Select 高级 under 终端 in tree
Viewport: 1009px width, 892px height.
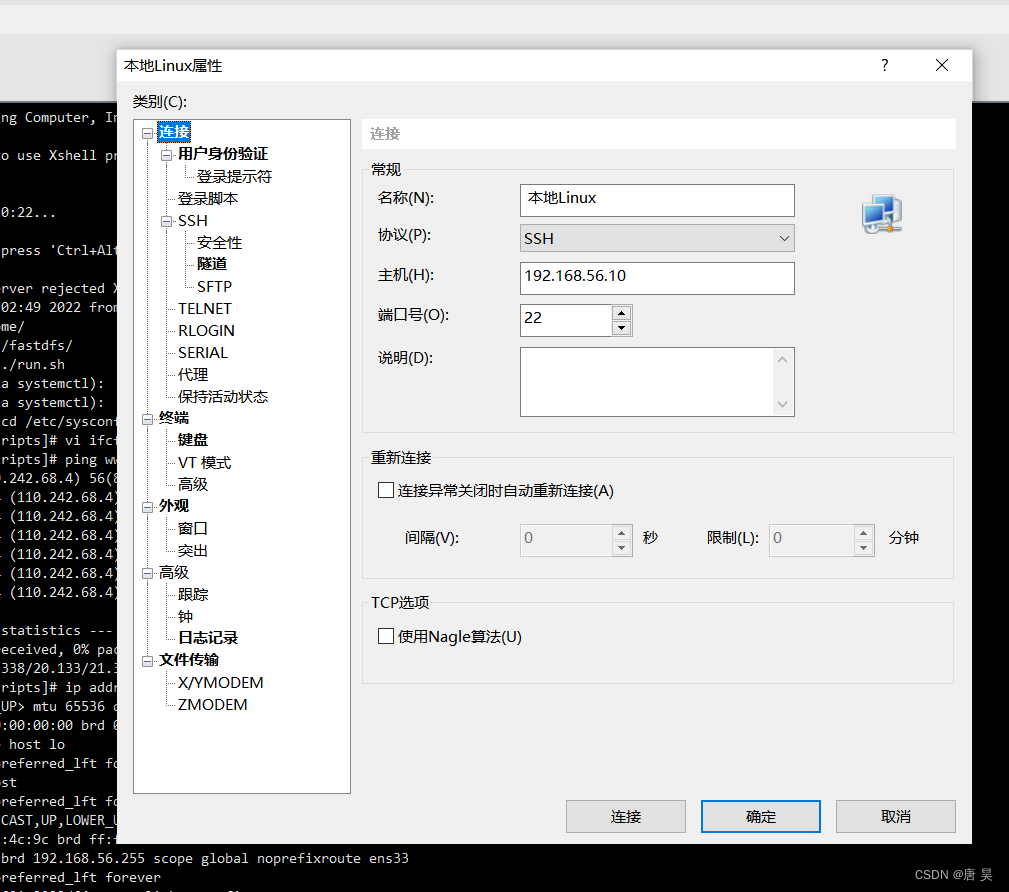(192, 484)
